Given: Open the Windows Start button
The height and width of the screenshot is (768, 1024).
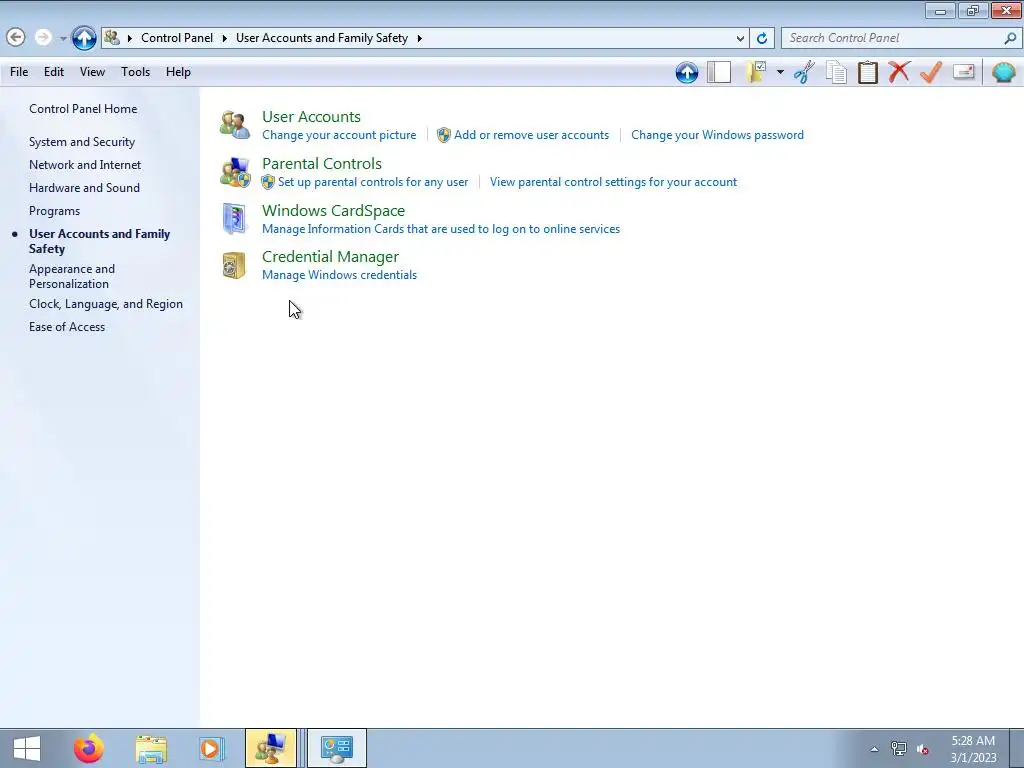Looking at the screenshot, I should pos(26,748).
